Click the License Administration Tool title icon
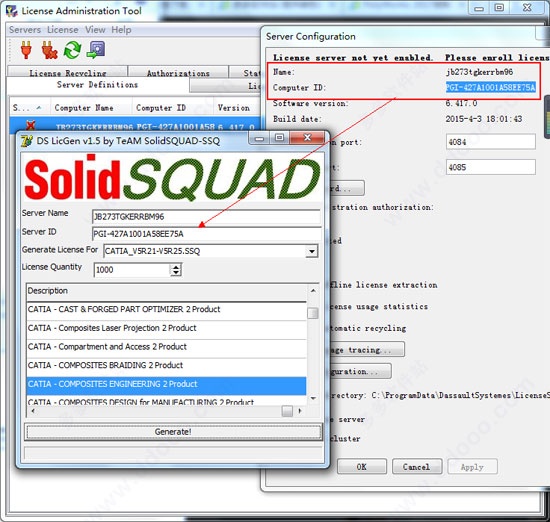 pyautogui.click(x=12, y=11)
